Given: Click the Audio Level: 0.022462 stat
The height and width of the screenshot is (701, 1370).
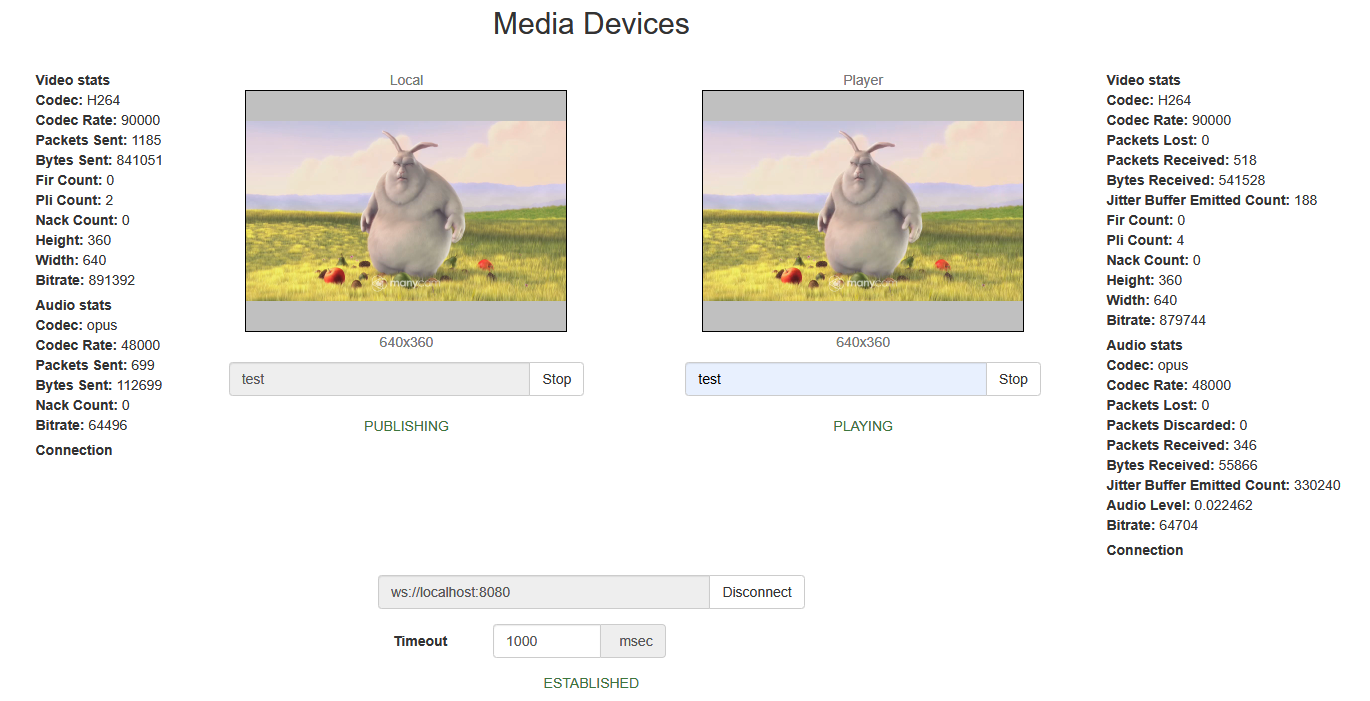Looking at the screenshot, I should [1180, 505].
